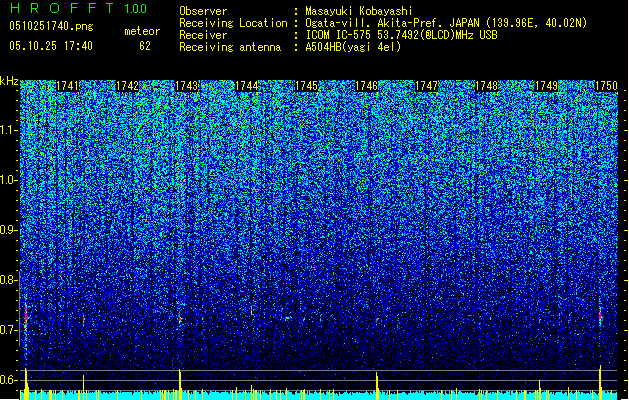Click the 1743 time marker
Image resolution: width=629 pixels, height=400 pixels.
pos(187,86)
